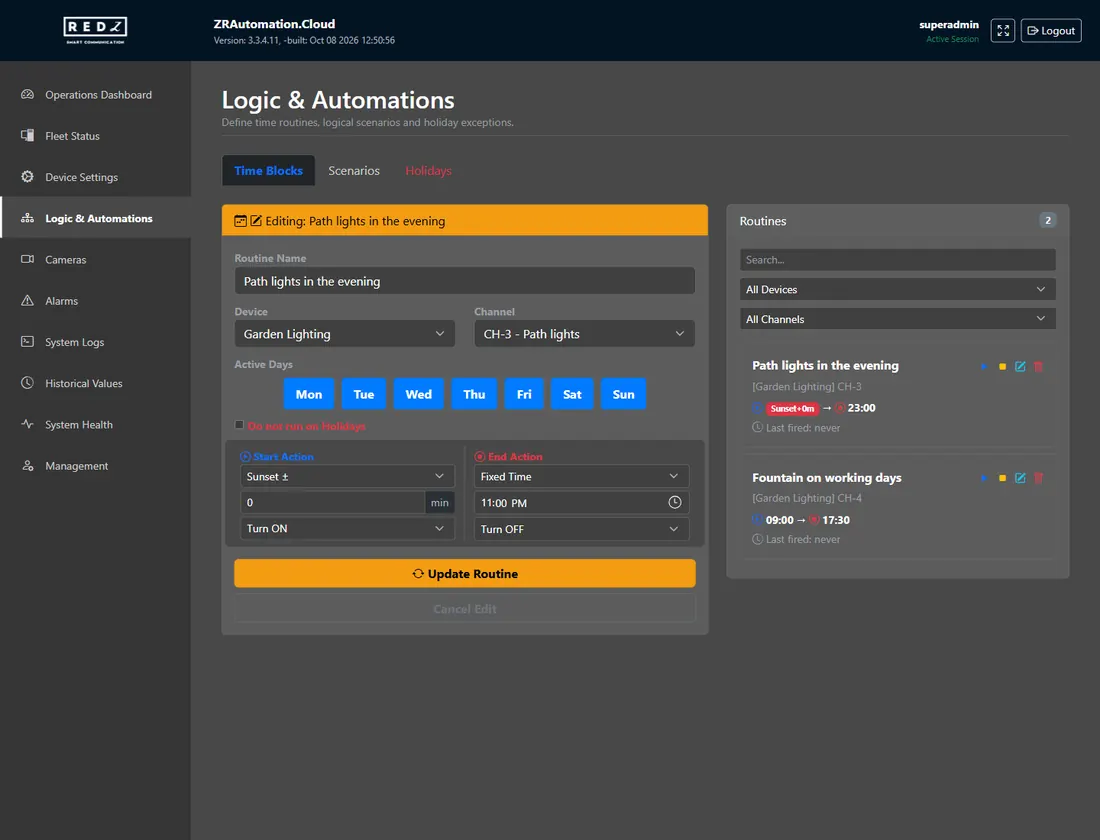Viewport: 1100px width, 840px height.
Task: Click the Routine Name input field
Action: (x=464, y=281)
